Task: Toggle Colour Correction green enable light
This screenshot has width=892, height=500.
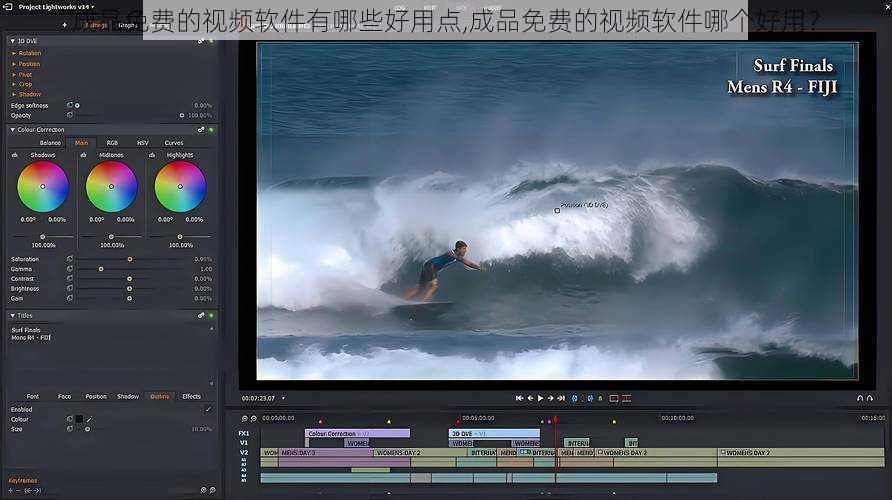Action: point(212,130)
